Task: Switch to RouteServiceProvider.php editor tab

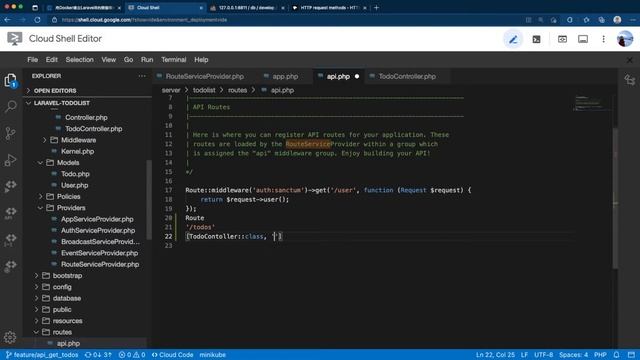Action: pyautogui.click(x=204, y=76)
